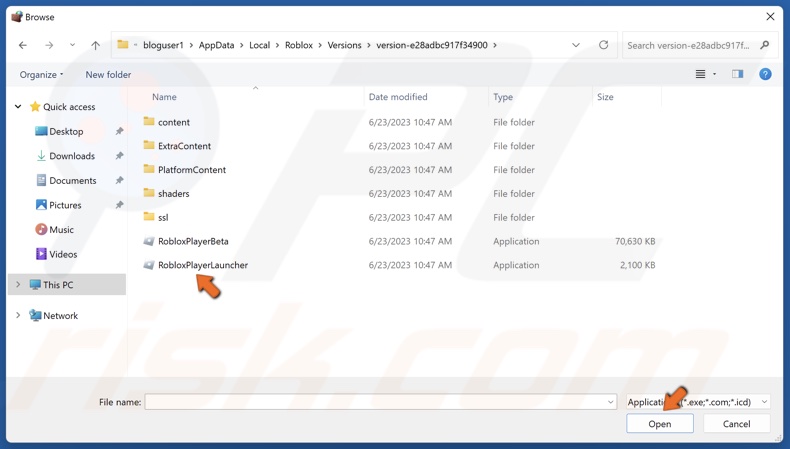
Task: Expand the address bar history dropdown
Action: coord(575,45)
